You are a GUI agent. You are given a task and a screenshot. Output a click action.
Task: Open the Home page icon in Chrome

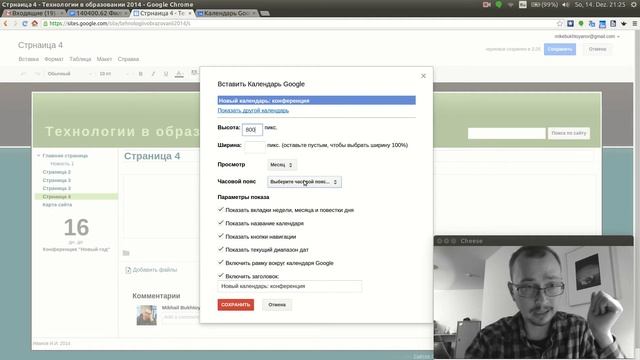click(35, 24)
